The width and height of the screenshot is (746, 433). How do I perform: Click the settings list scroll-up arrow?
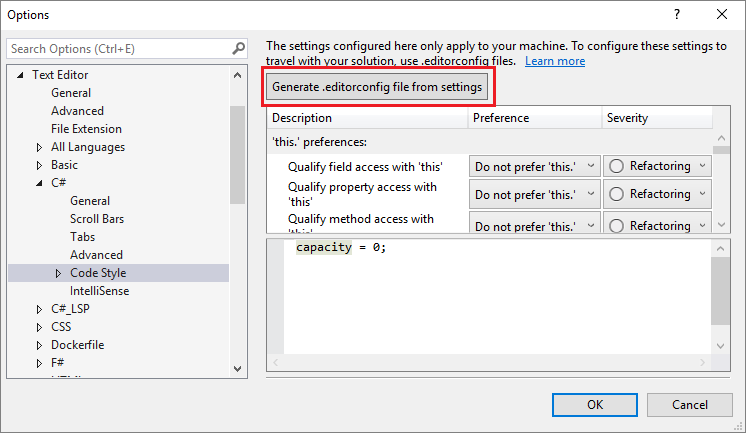pos(721,138)
